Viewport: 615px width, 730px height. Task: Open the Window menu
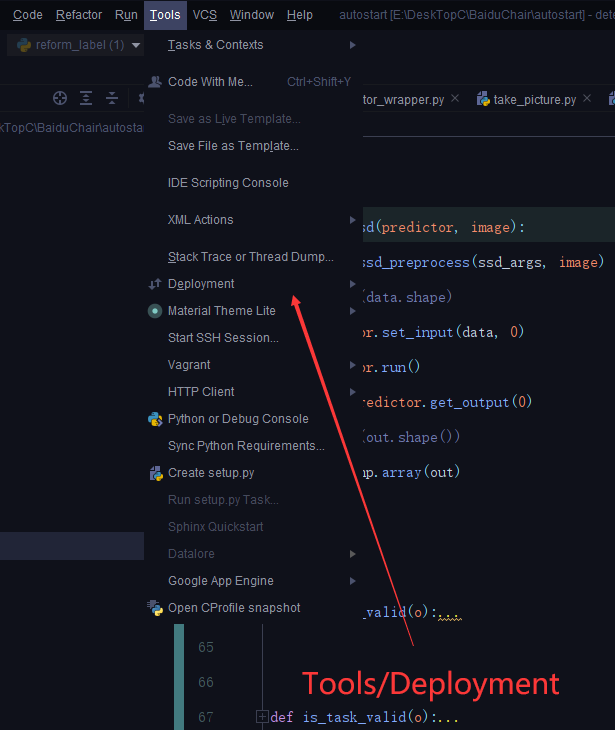pos(251,15)
